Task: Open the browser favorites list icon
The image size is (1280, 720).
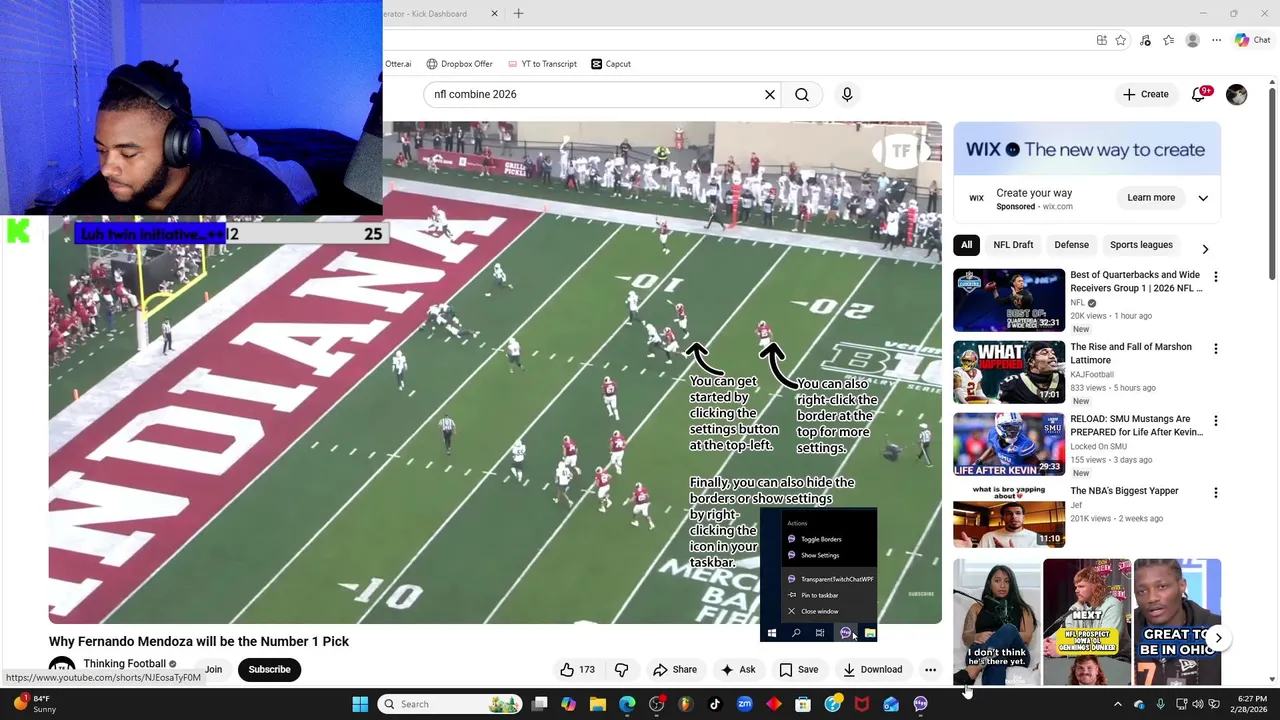Action: 1168,40
